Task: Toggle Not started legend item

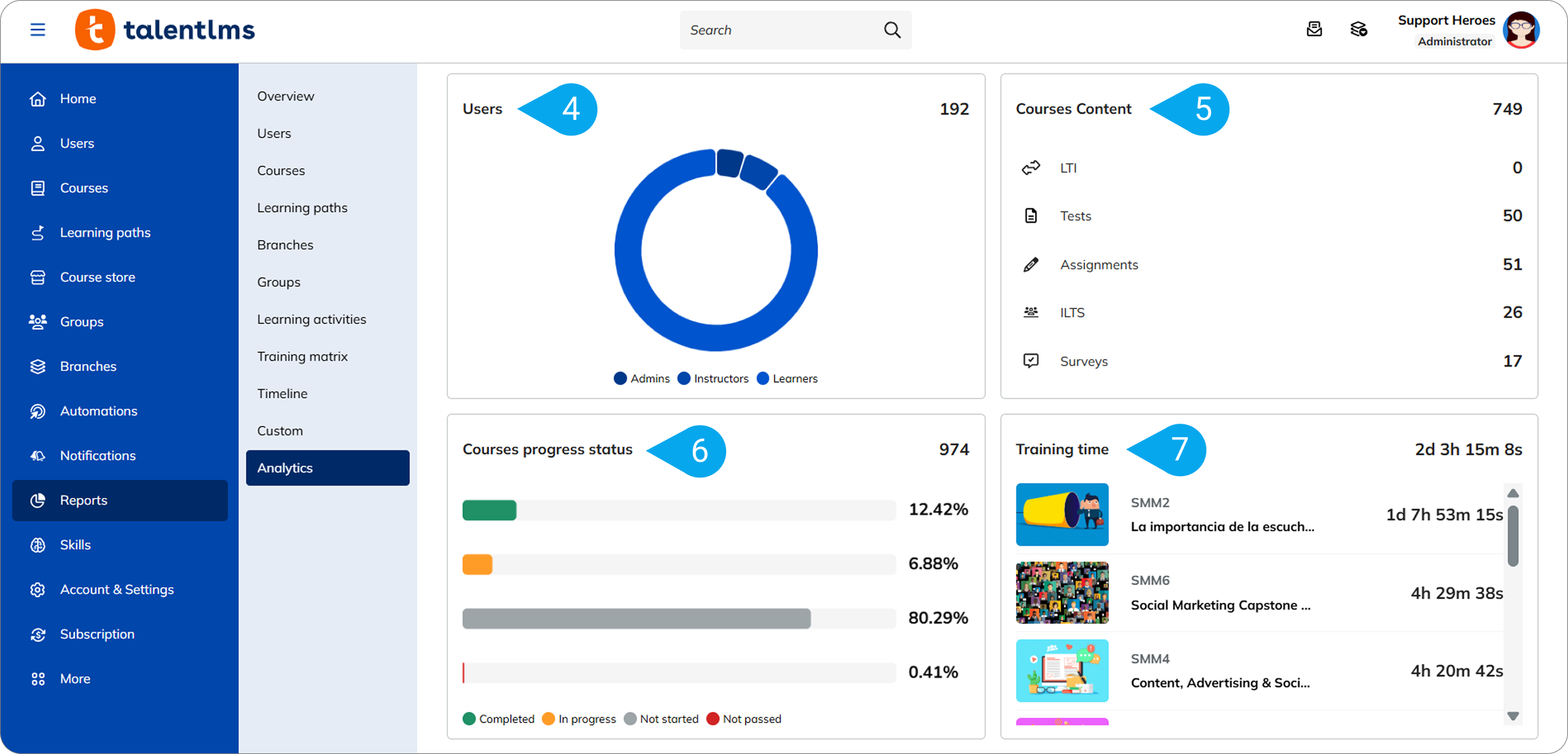Action: (x=661, y=719)
